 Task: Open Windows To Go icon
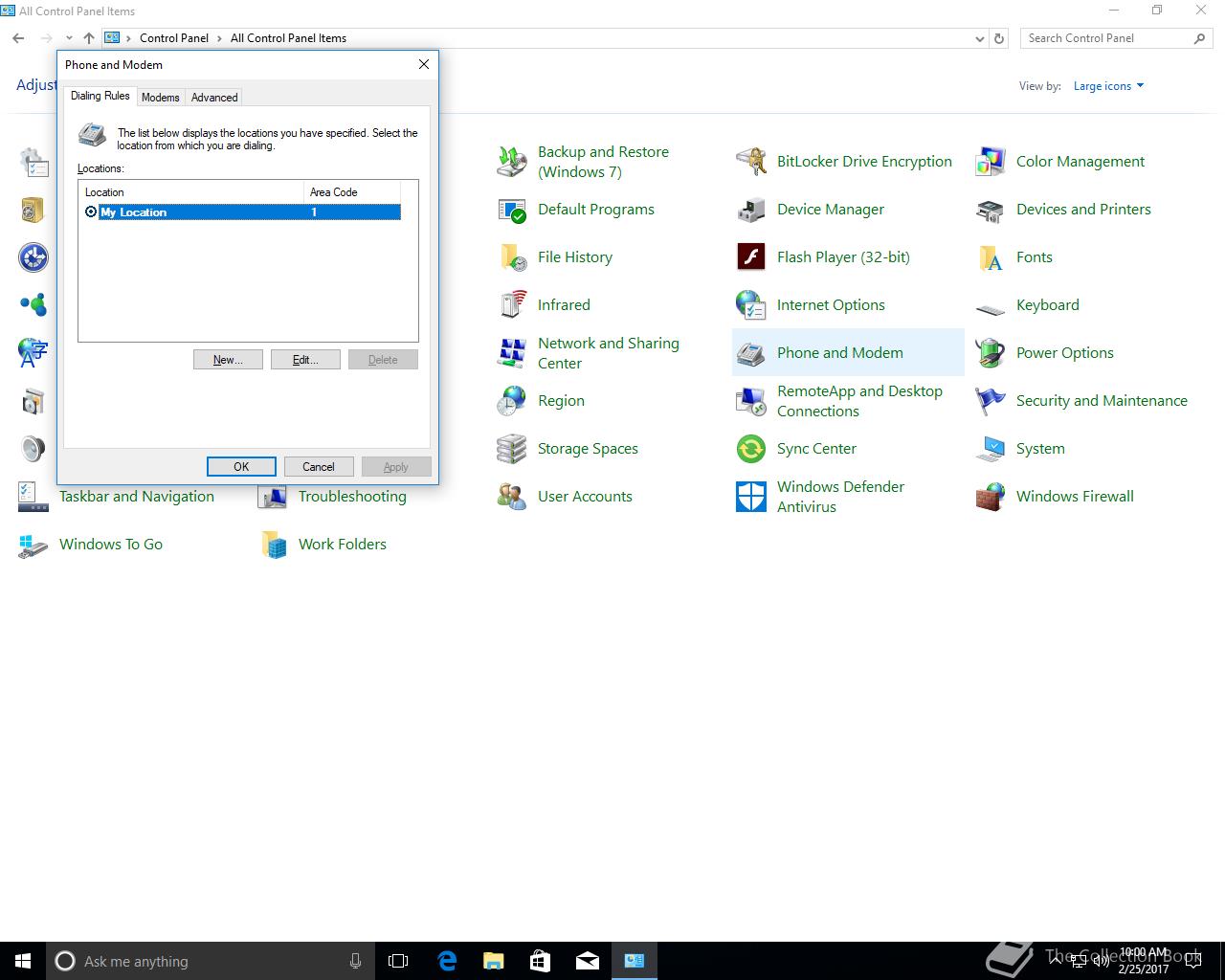(33, 545)
